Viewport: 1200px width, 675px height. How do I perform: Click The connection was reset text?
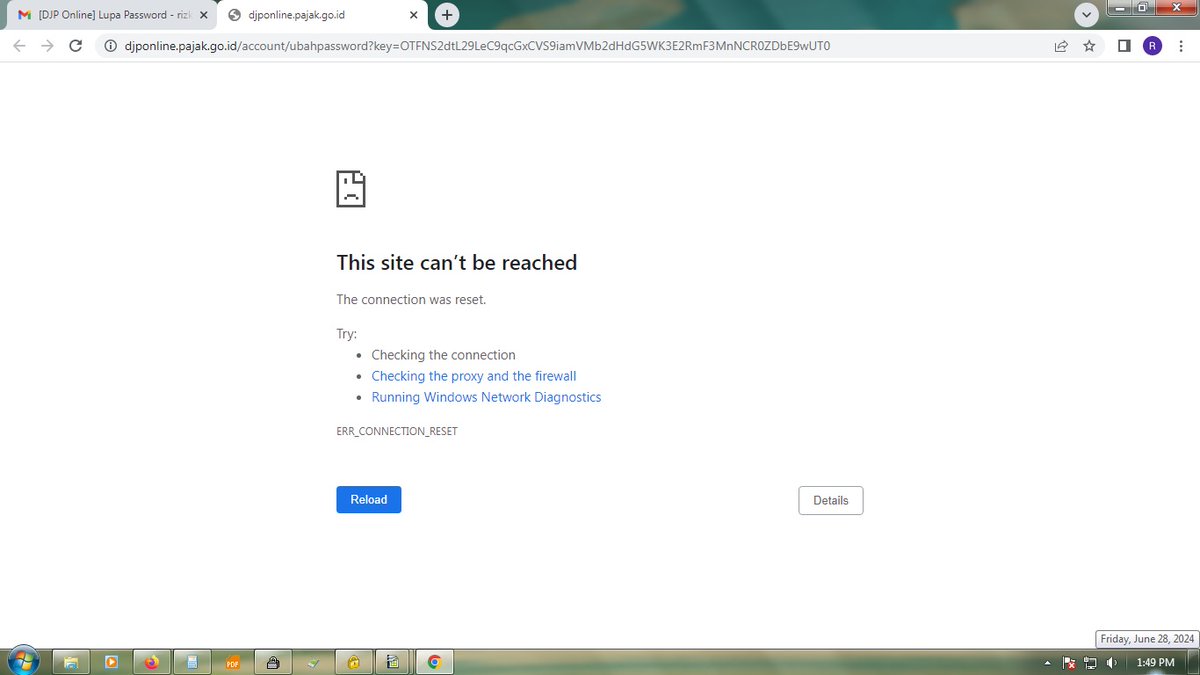411,299
